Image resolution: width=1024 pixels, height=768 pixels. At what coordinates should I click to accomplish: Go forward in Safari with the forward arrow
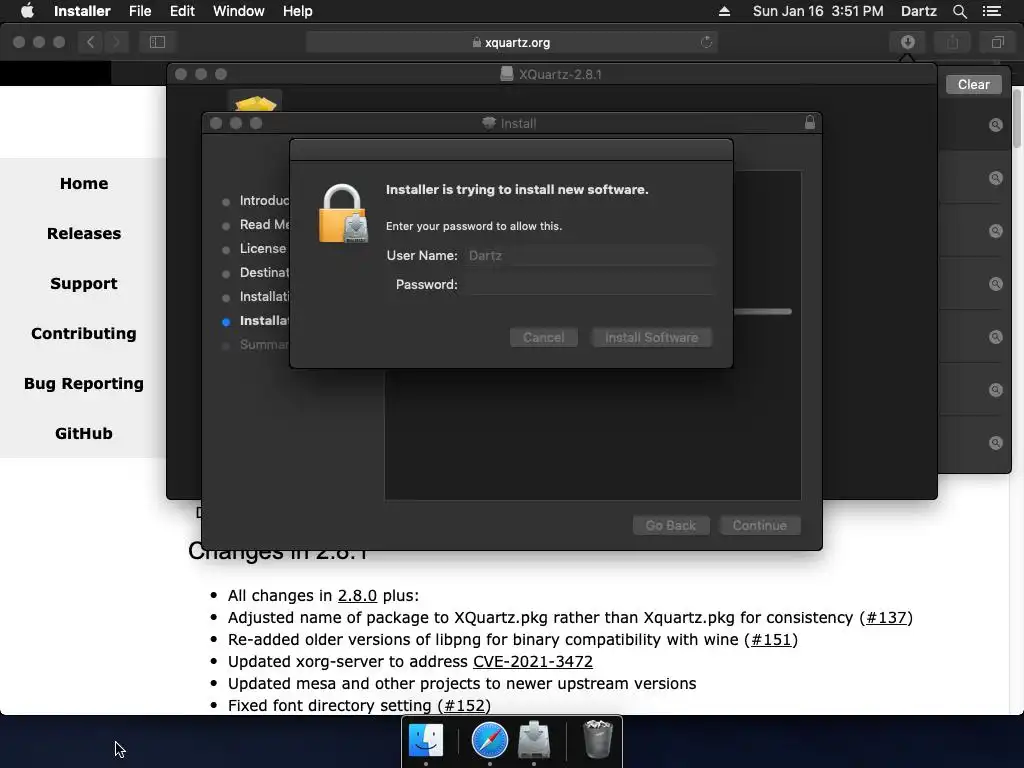coord(116,42)
